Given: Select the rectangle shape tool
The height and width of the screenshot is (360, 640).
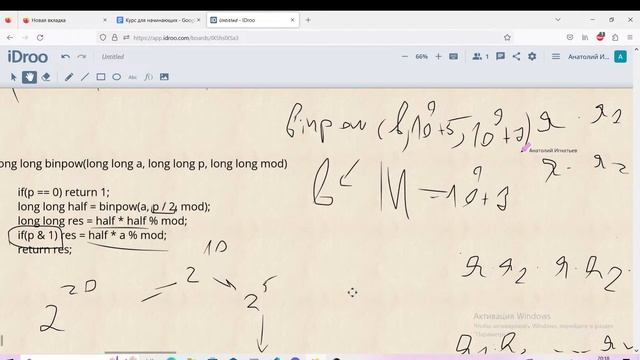Looking at the screenshot, I should [101, 77].
